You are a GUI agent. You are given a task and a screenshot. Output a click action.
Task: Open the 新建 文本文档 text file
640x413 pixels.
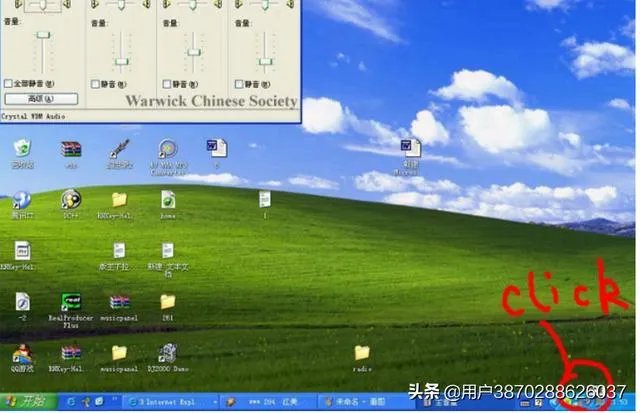click(168, 250)
